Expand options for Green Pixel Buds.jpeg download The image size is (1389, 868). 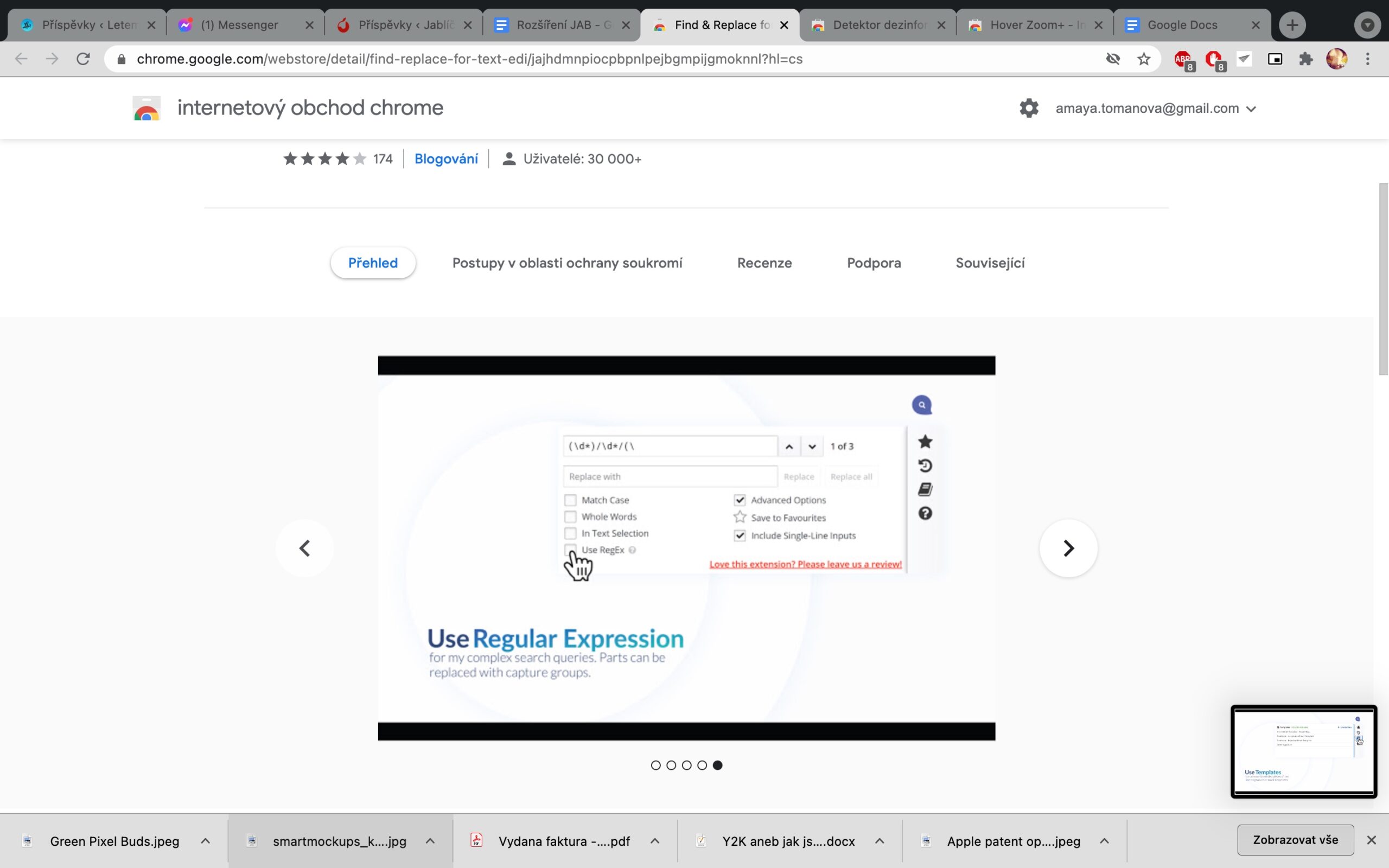tap(205, 841)
